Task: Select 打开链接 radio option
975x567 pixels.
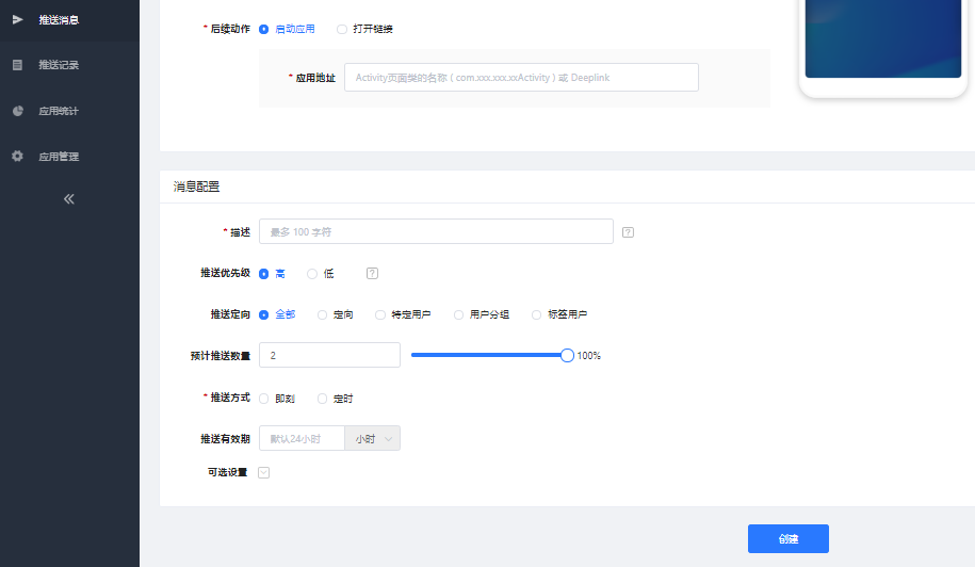Action: [x=341, y=29]
